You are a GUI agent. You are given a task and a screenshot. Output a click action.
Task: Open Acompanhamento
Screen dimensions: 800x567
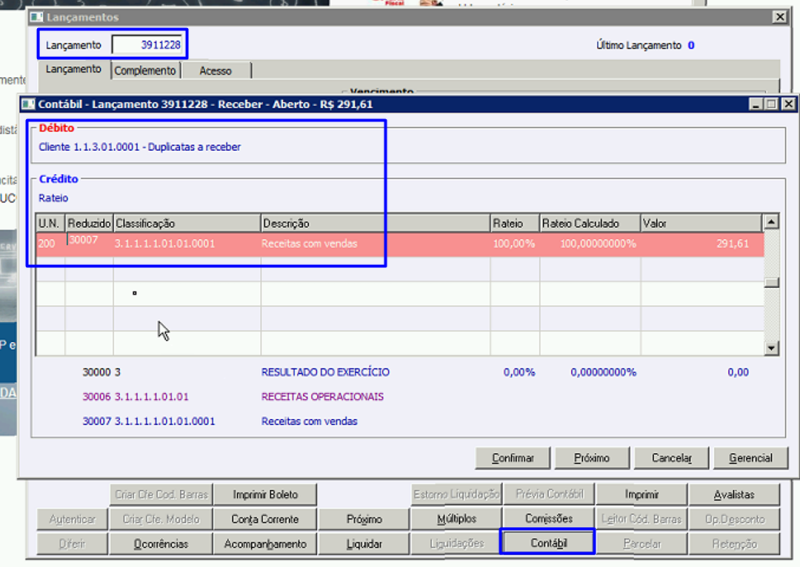tap(265, 544)
